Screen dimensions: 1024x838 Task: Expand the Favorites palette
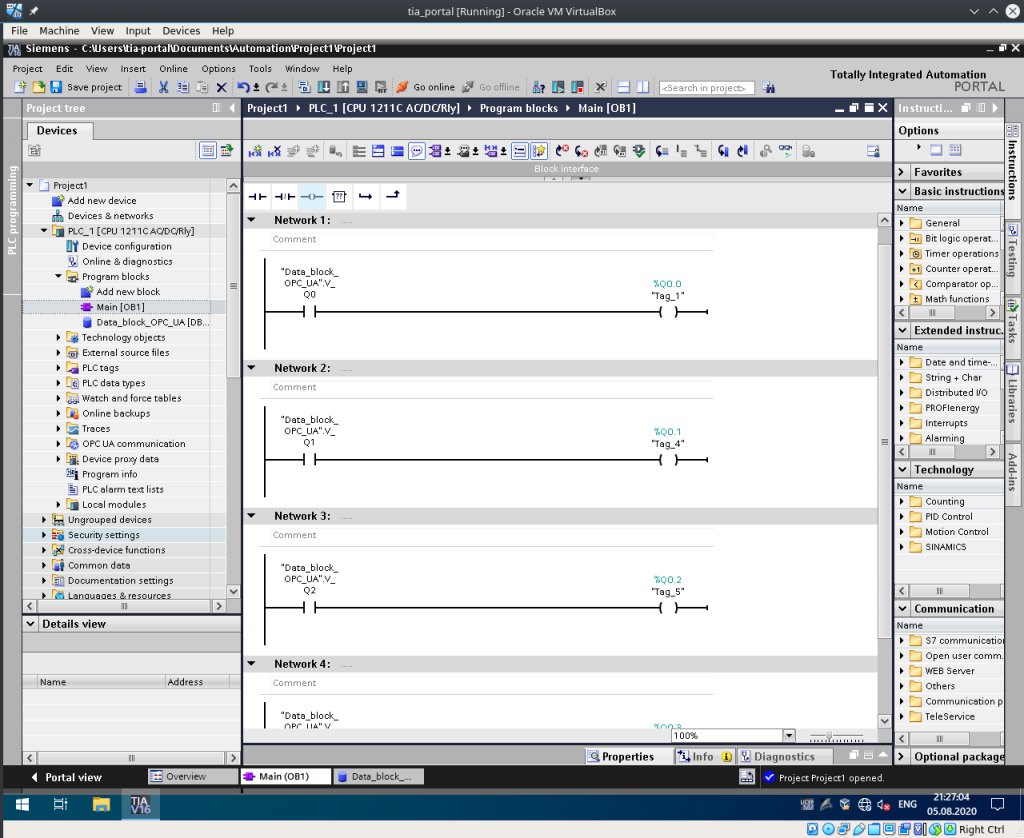(902, 172)
